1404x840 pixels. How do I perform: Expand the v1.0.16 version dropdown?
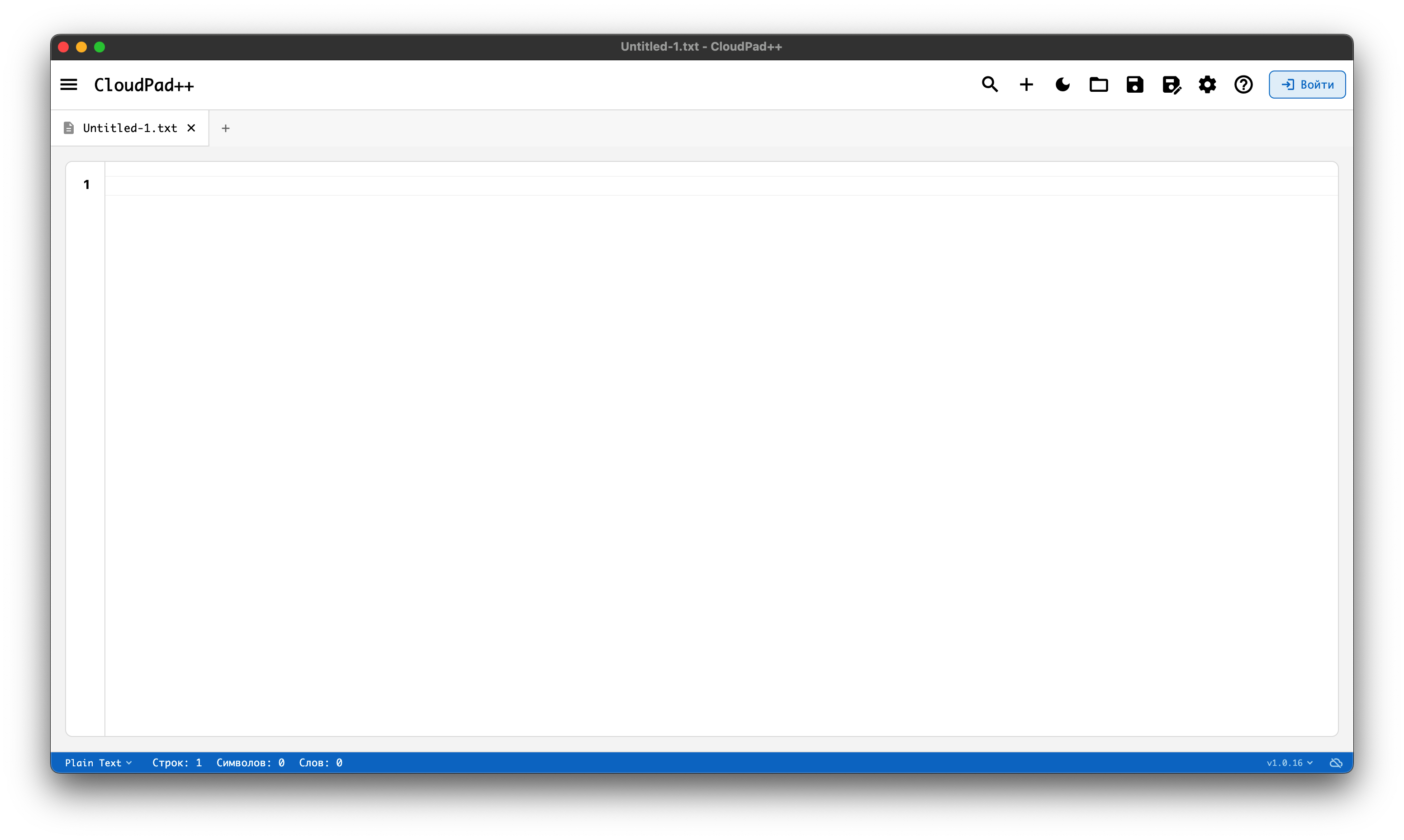1289,762
